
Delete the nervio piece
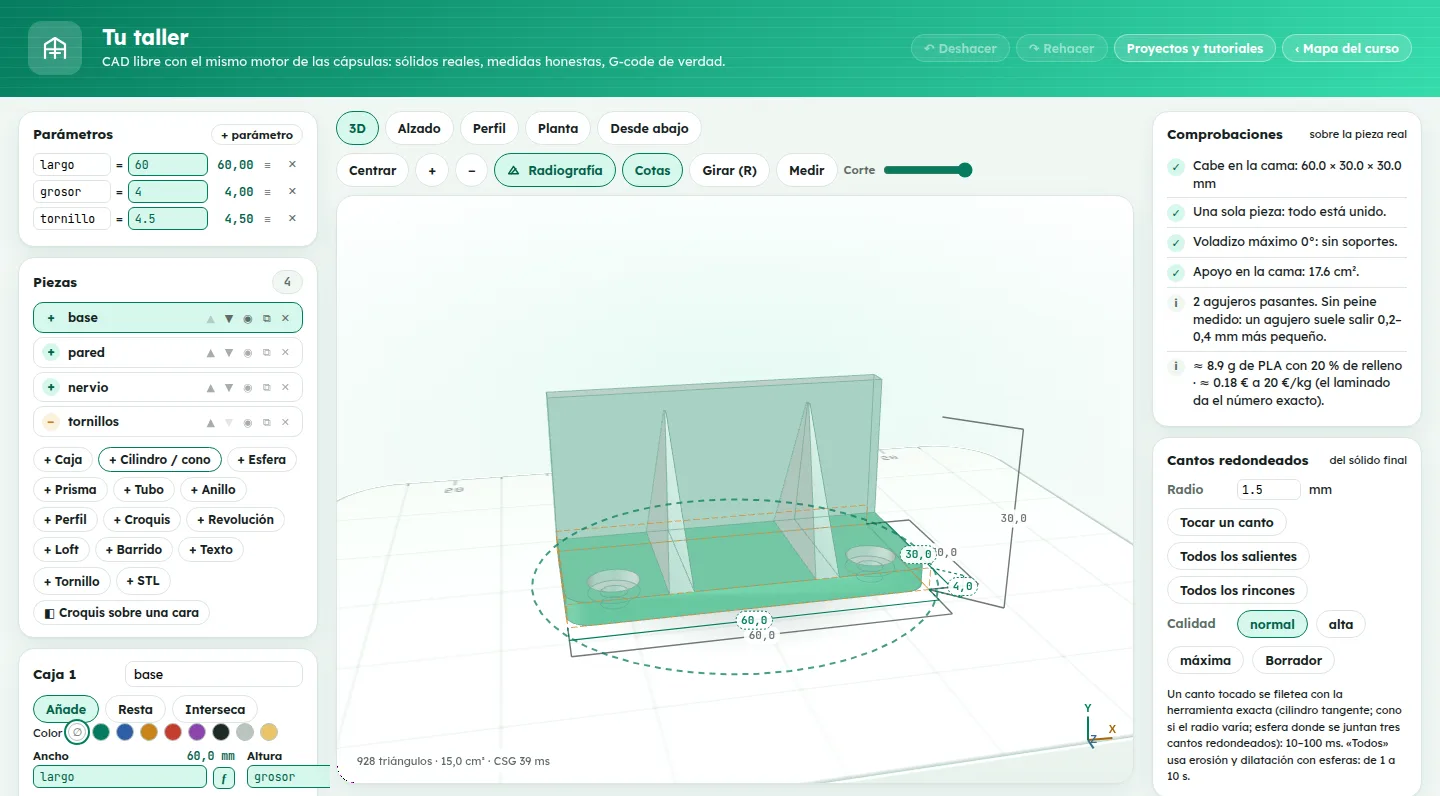tap(285, 388)
